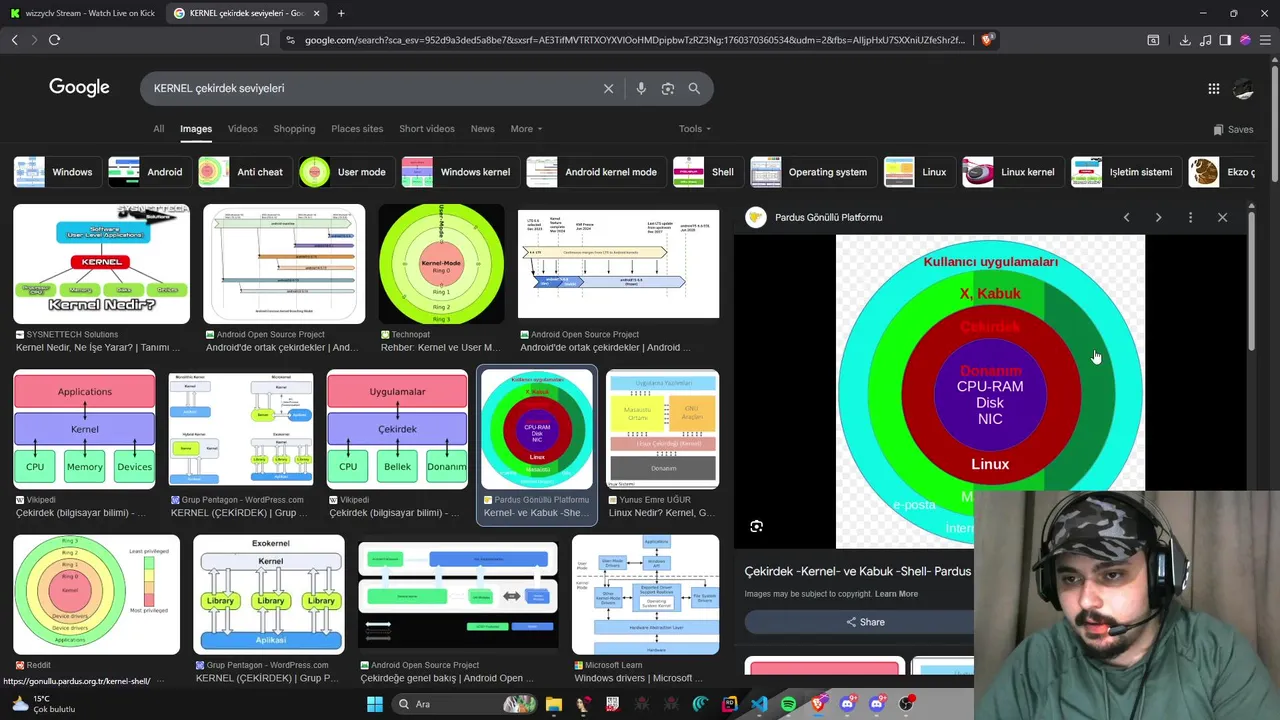The height and width of the screenshot is (720, 1280).
Task: Switch to the wizzyclv Stream Kick tab
Action: click(82, 13)
